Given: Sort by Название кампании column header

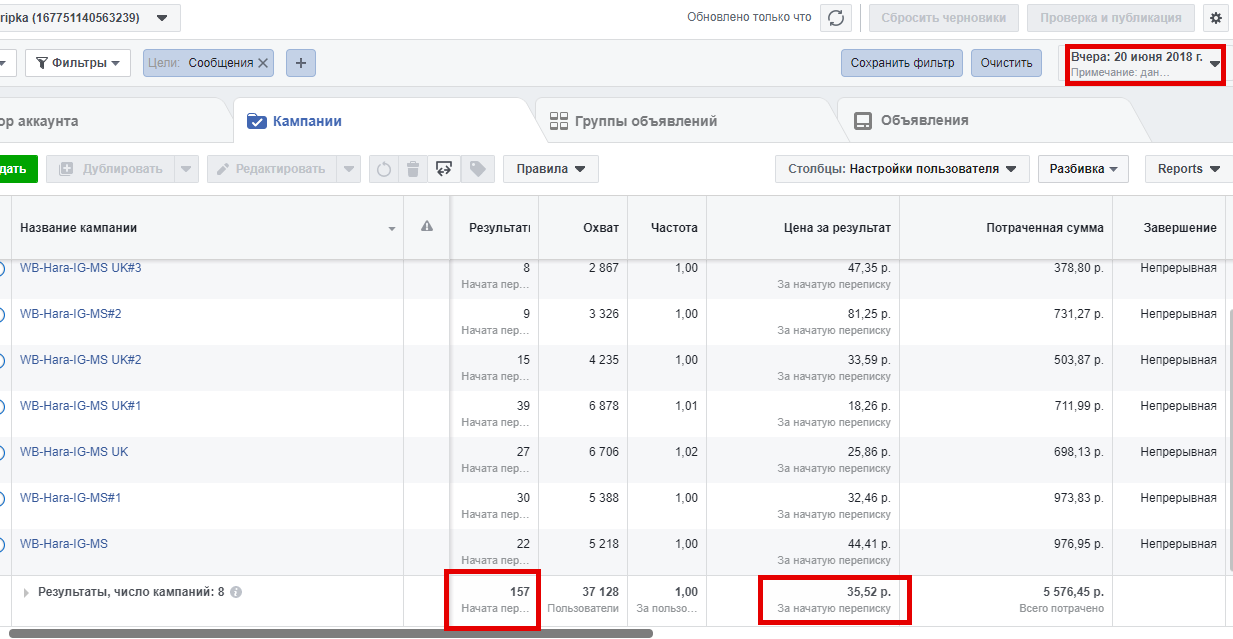Looking at the screenshot, I should click(x=207, y=228).
